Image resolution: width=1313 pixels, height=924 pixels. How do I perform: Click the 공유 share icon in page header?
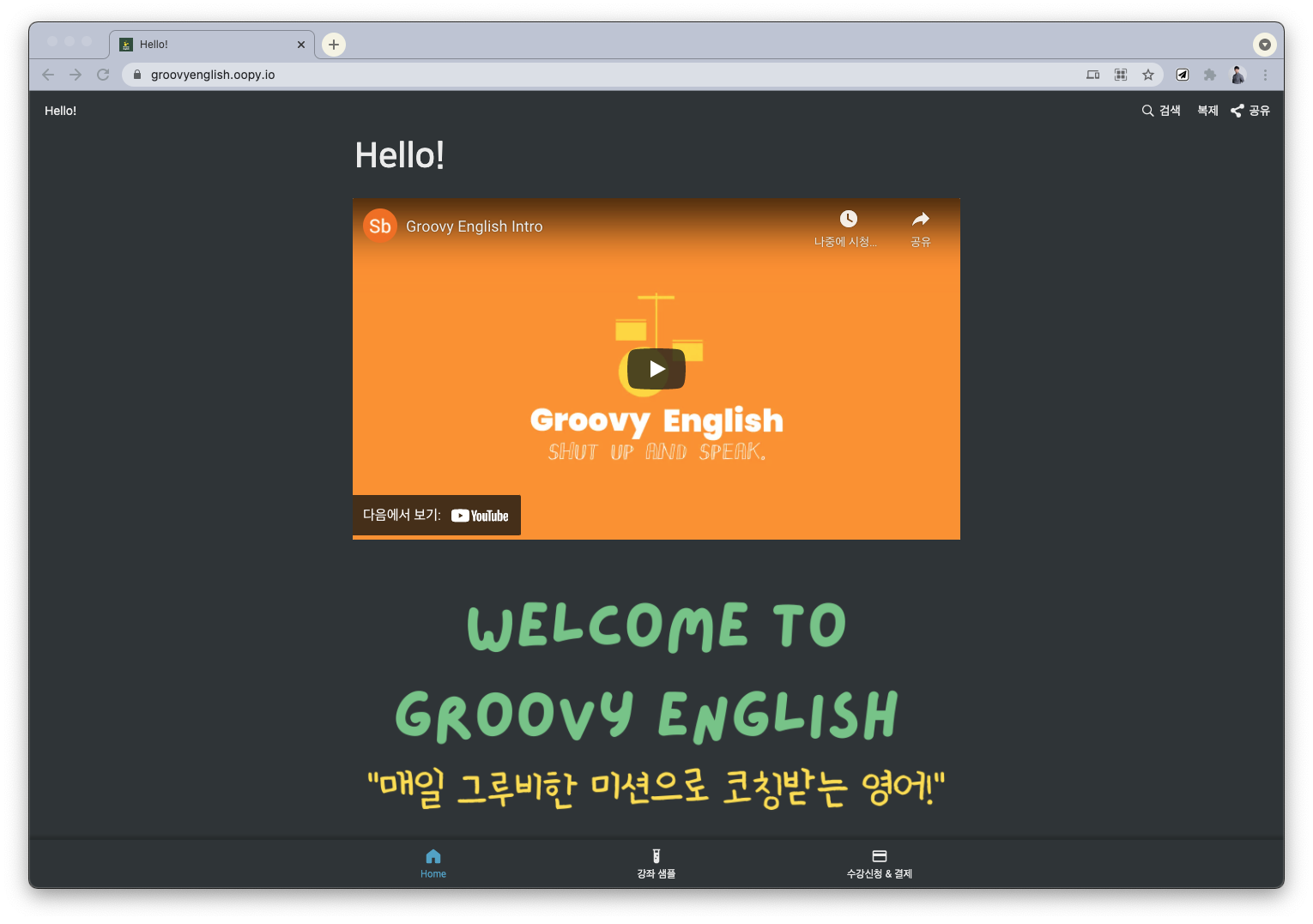(1237, 111)
